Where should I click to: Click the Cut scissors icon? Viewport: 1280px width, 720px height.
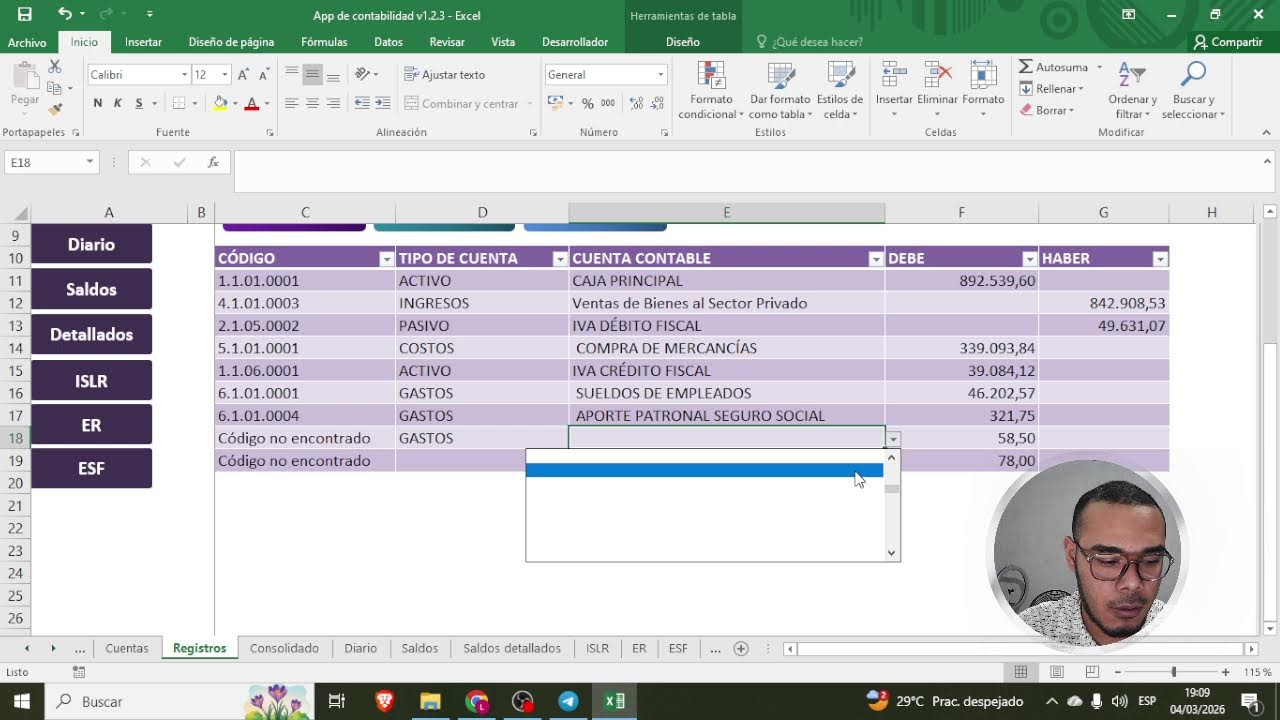pyautogui.click(x=55, y=67)
